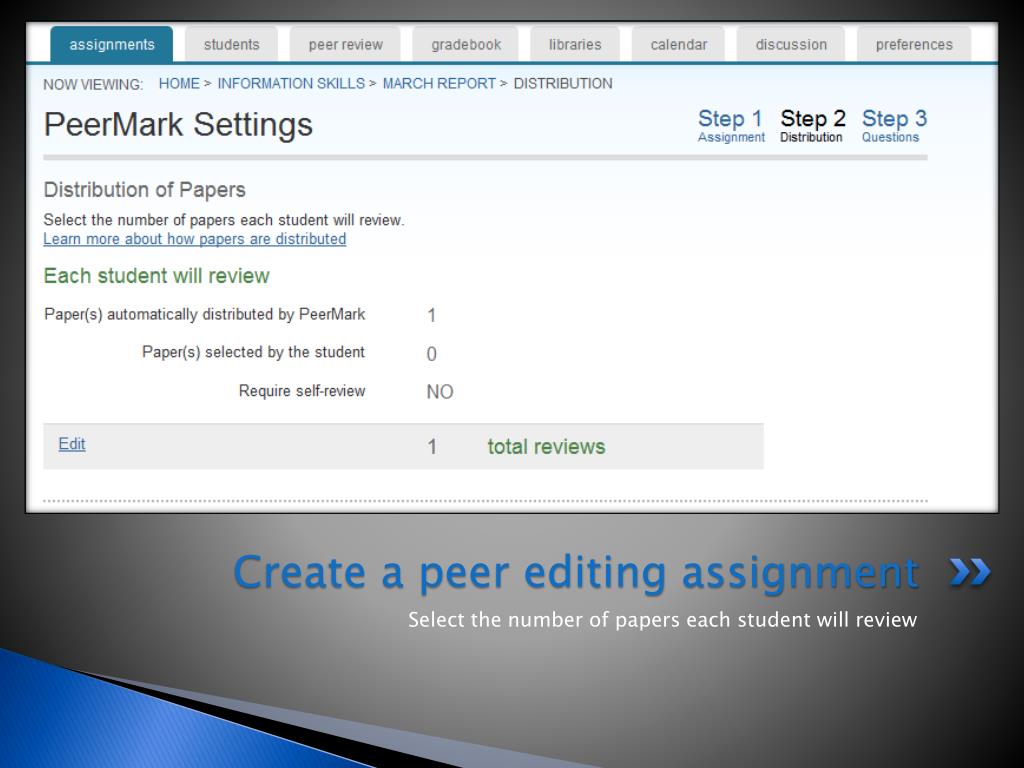1024x768 pixels.
Task: Jump to Step 3 Questions
Action: (894, 125)
